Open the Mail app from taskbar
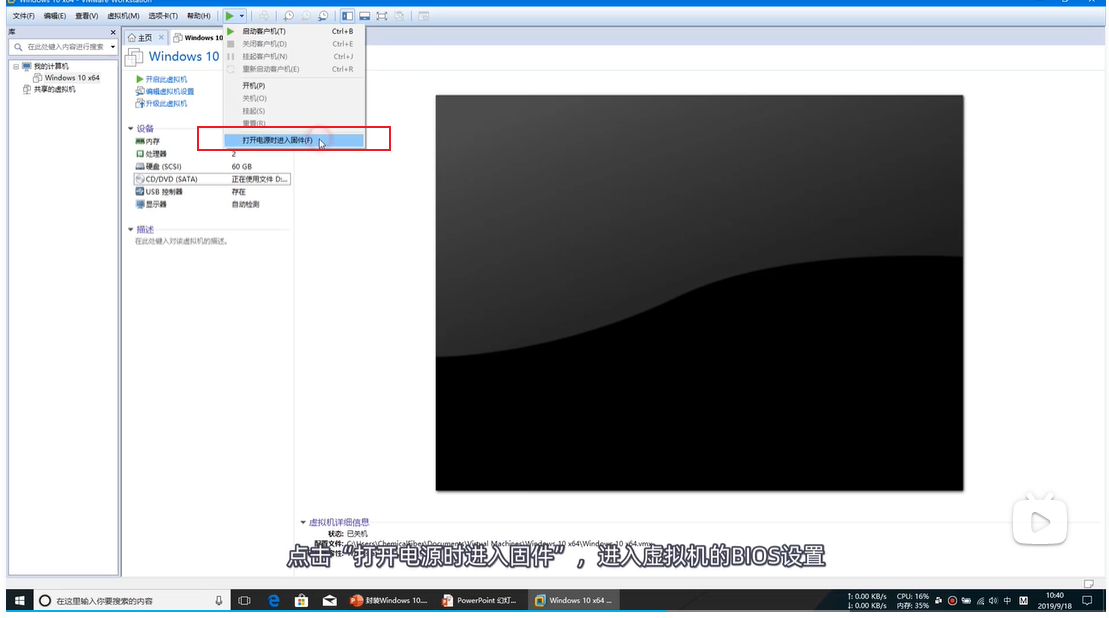 point(330,600)
